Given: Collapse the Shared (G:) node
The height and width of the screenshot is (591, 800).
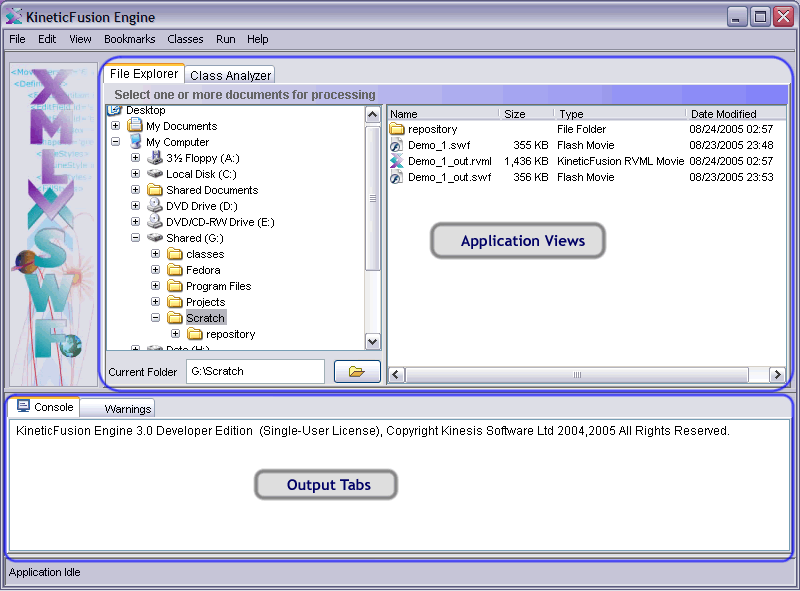Looking at the screenshot, I should point(135,238).
